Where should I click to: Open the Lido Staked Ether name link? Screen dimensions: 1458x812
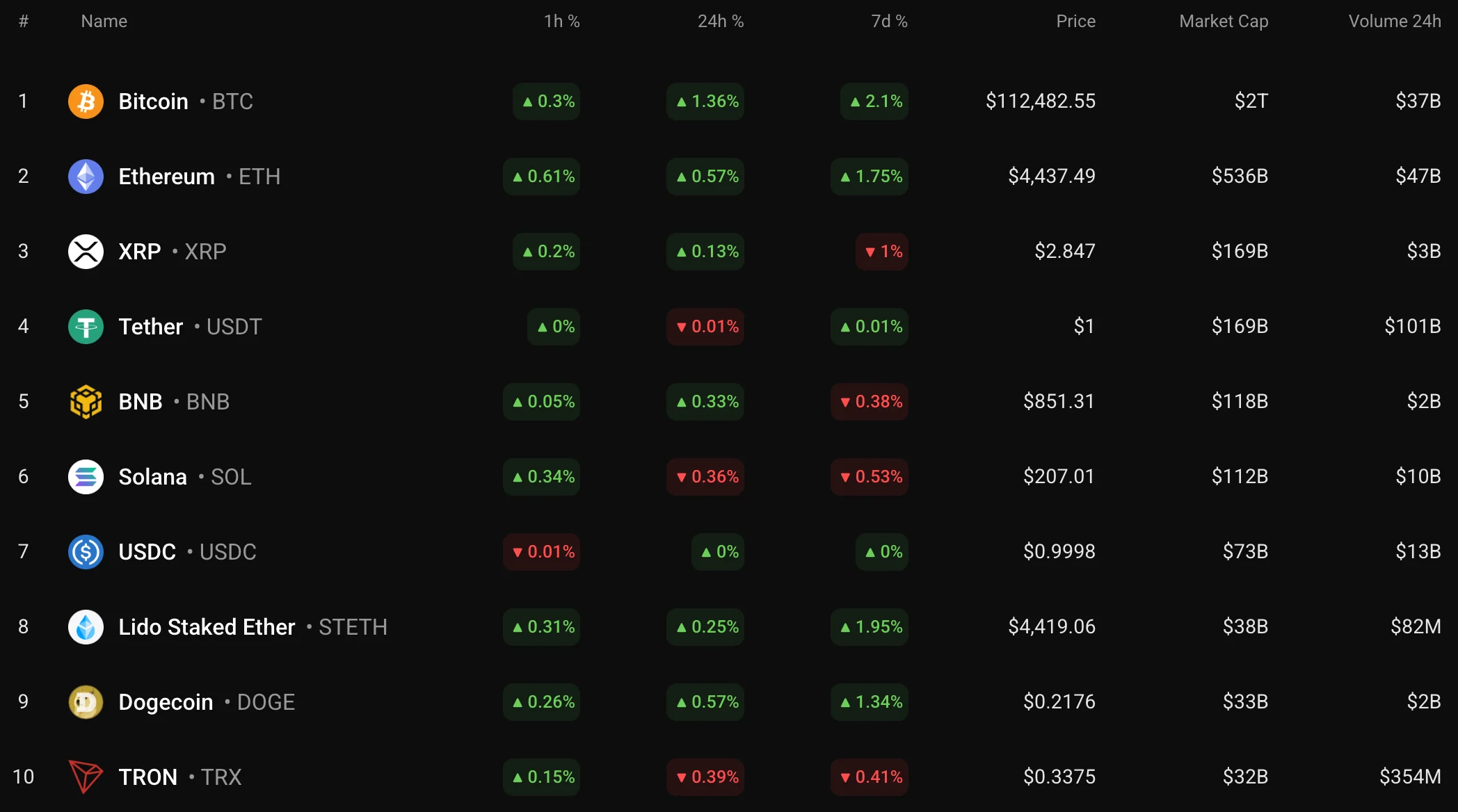[x=207, y=627]
